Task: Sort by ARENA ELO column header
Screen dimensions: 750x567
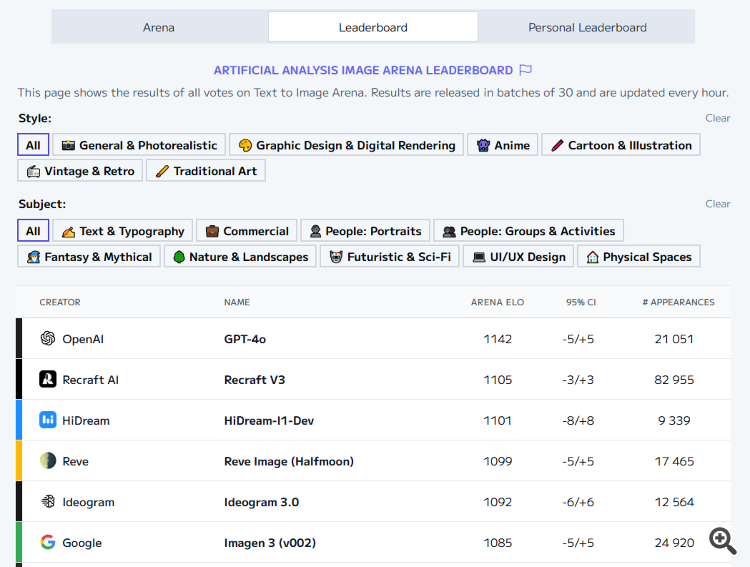Action: (x=497, y=302)
